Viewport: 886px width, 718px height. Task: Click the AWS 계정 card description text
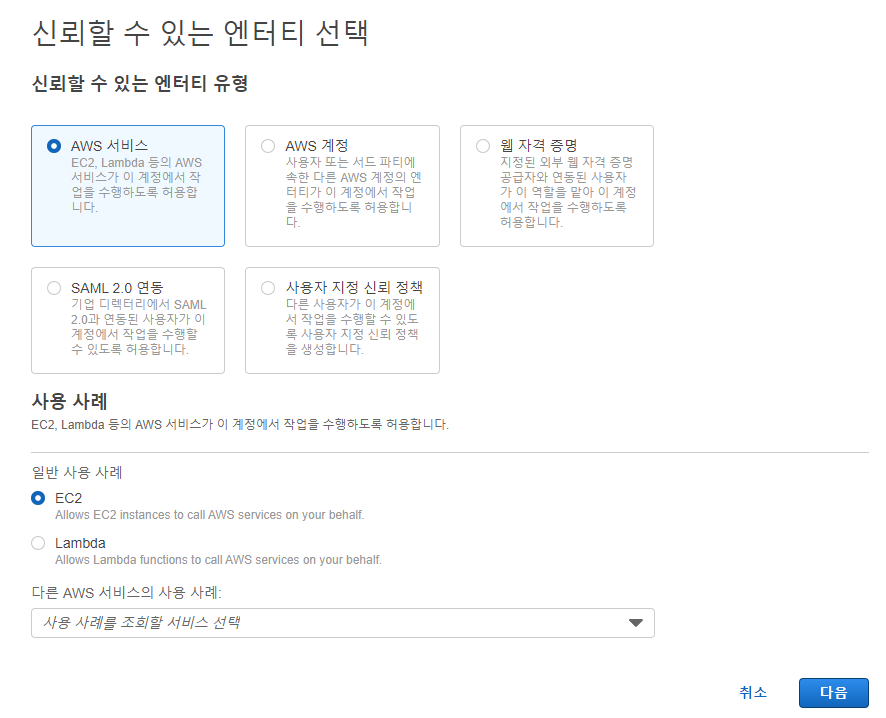pyautogui.click(x=353, y=192)
